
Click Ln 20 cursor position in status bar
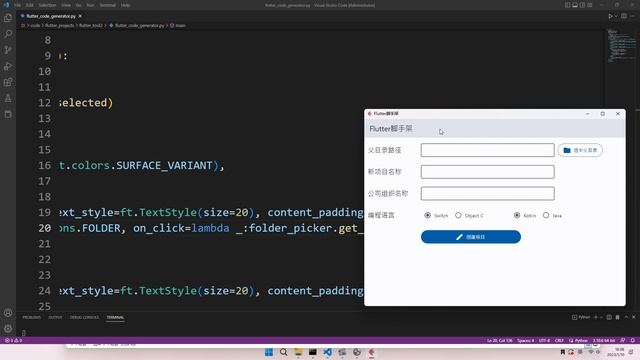[499, 340]
